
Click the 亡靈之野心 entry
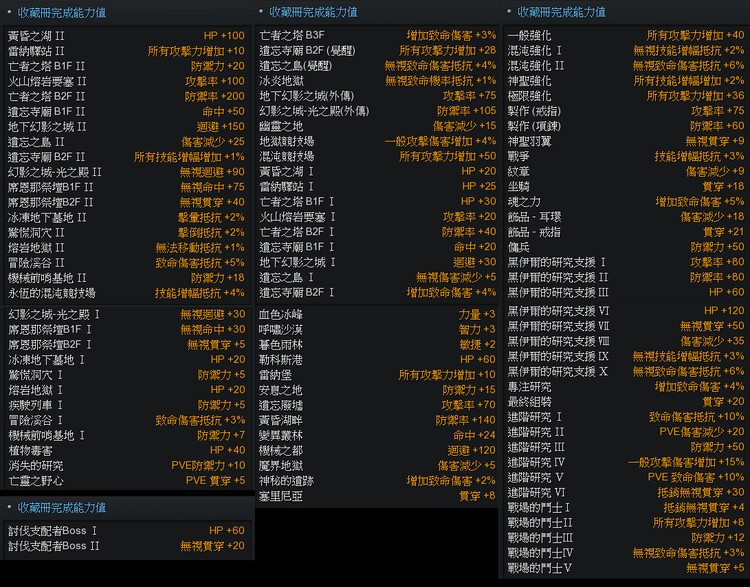[36, 481]
